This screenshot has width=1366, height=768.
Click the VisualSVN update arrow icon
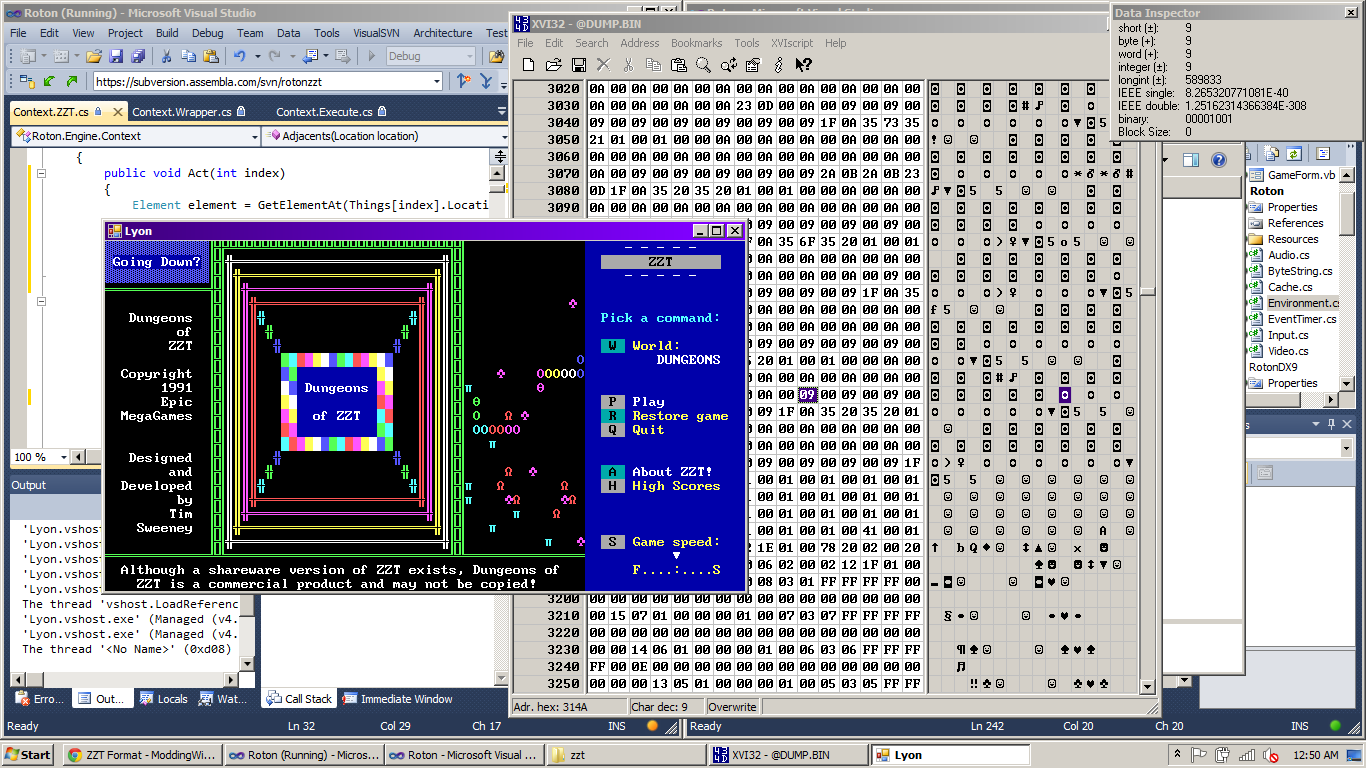(49, 81)
